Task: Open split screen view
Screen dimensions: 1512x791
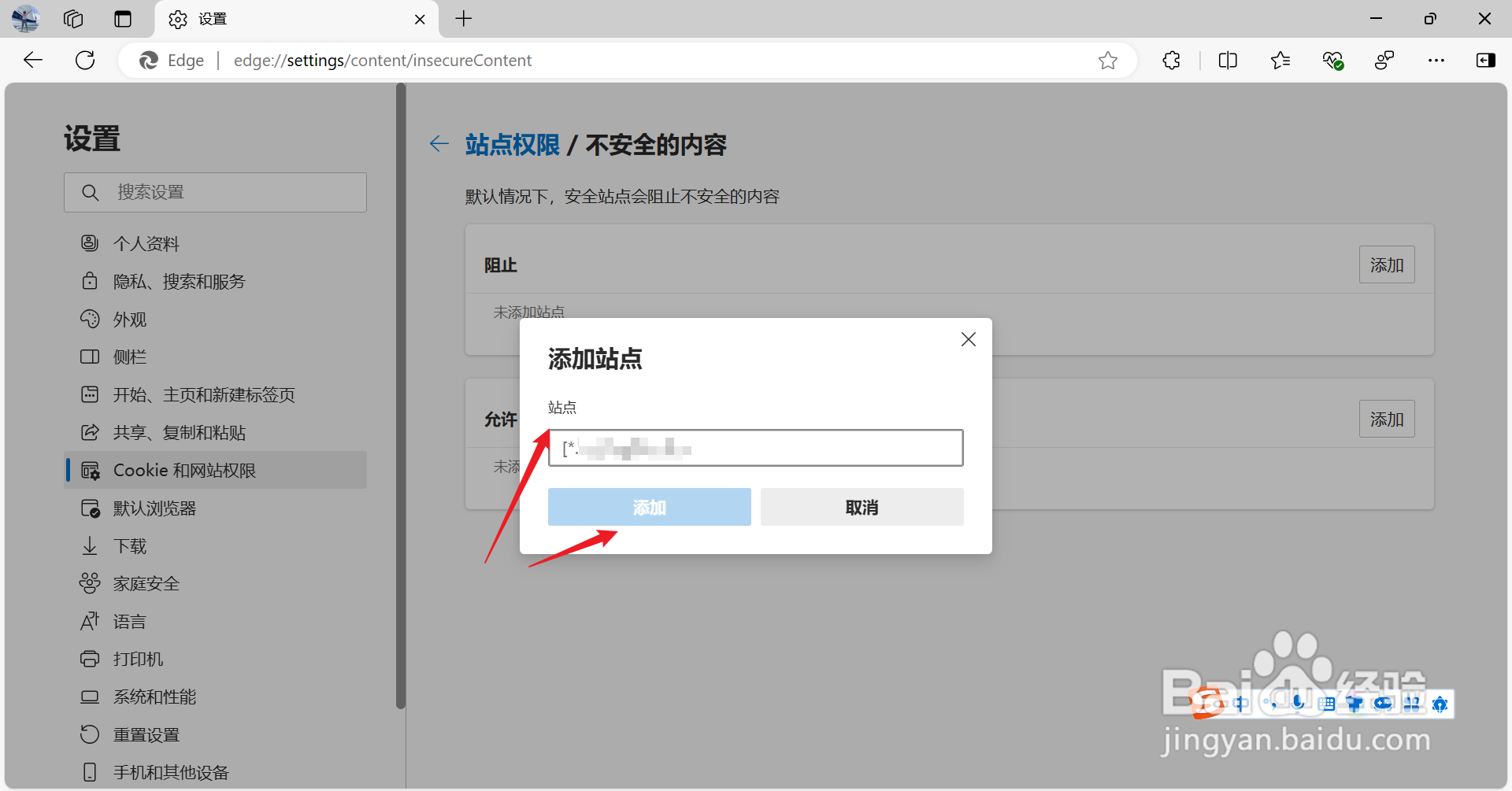Action: (x=1228, y=60)
